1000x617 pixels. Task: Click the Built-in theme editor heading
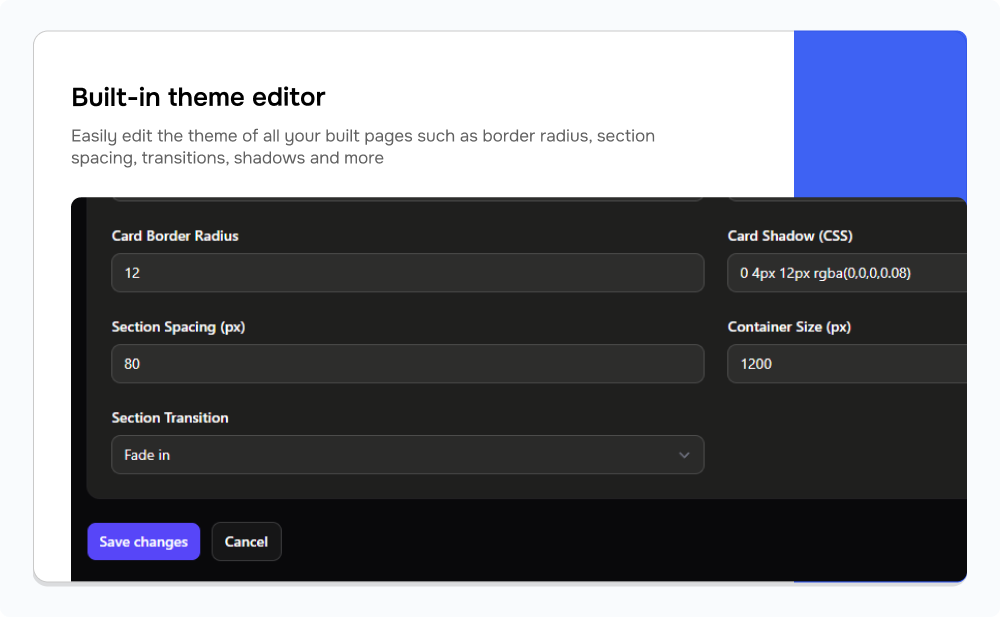click(x=198, y=97)
